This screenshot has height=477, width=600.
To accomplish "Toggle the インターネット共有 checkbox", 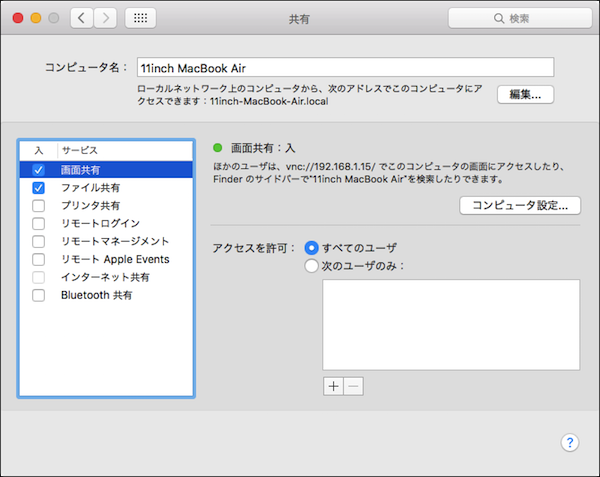I will click(38, 277).
